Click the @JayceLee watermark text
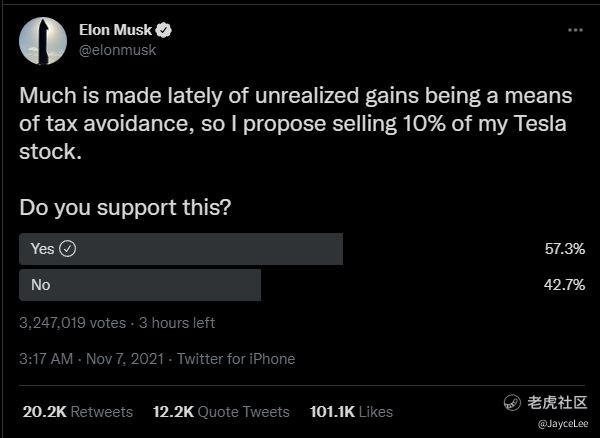This screenshot has width=600, height=438. point(562,424)
